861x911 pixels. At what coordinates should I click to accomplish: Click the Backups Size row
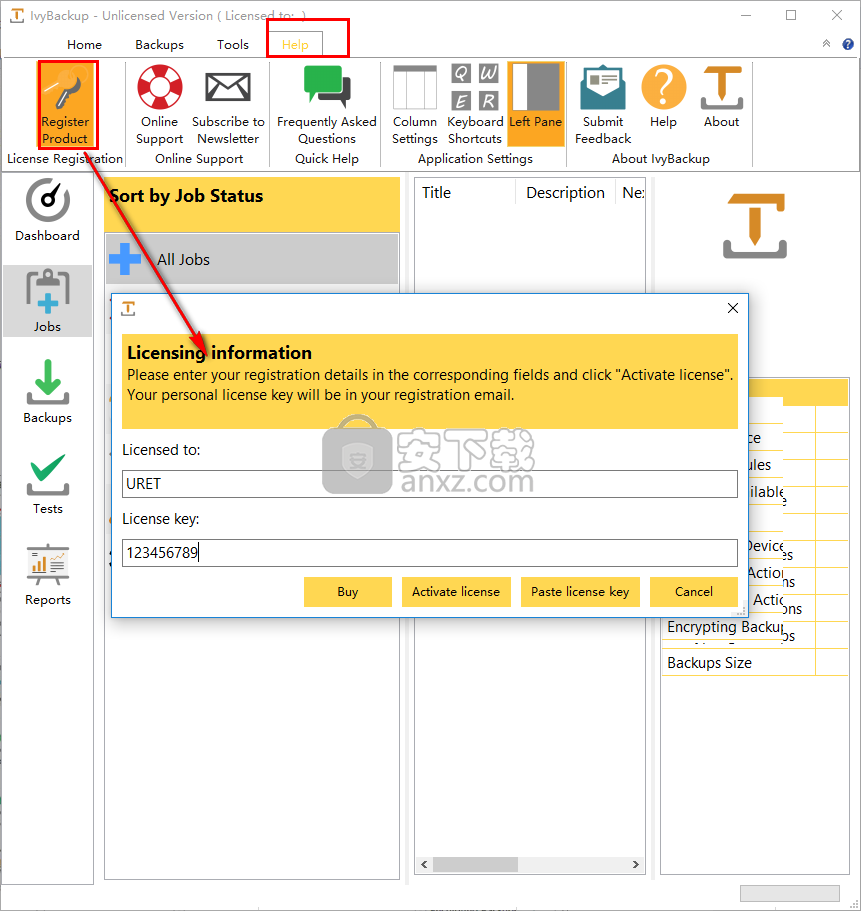click(x=755, y=663)
